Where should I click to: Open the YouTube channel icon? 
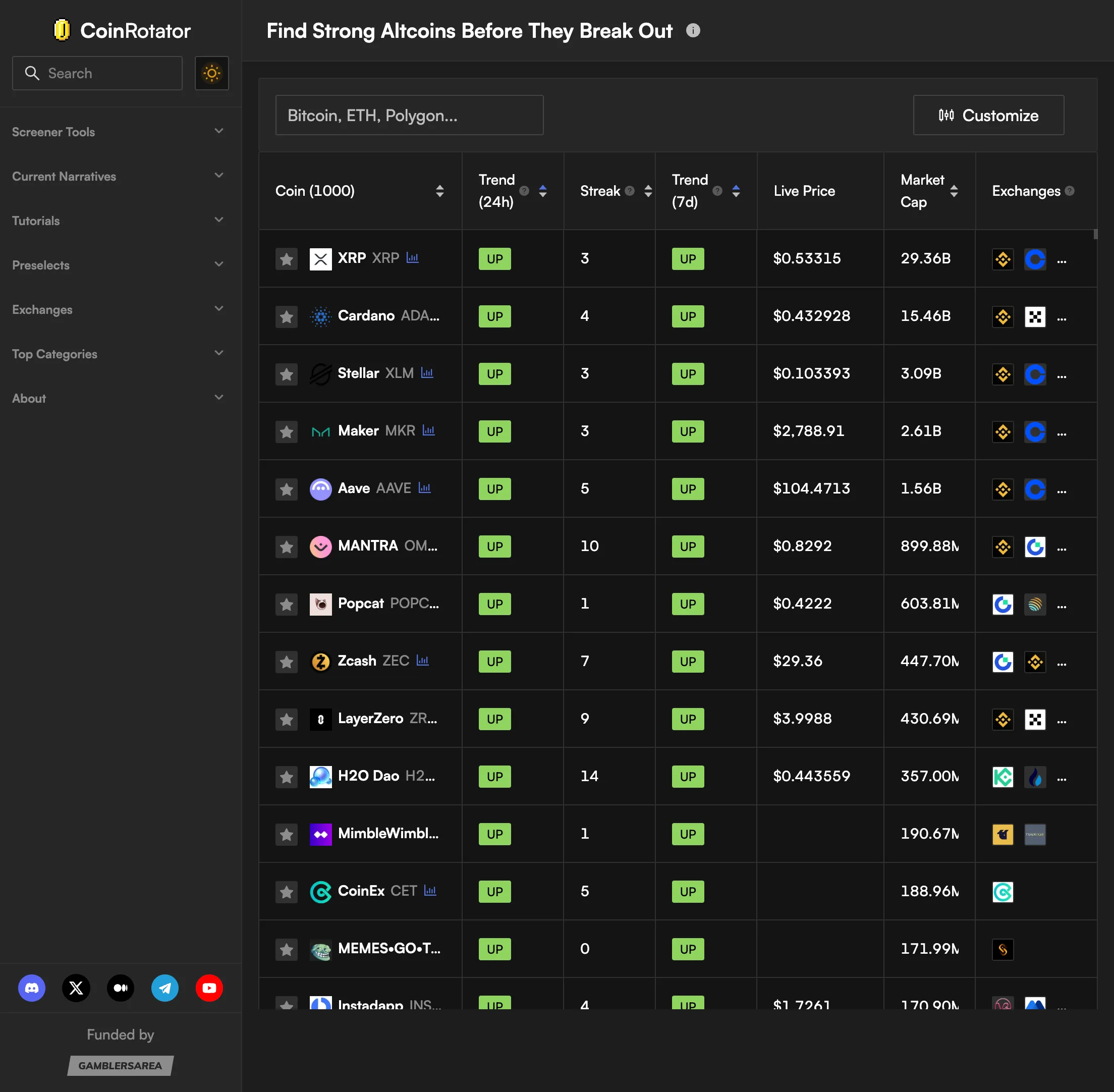tap(209, 988)
